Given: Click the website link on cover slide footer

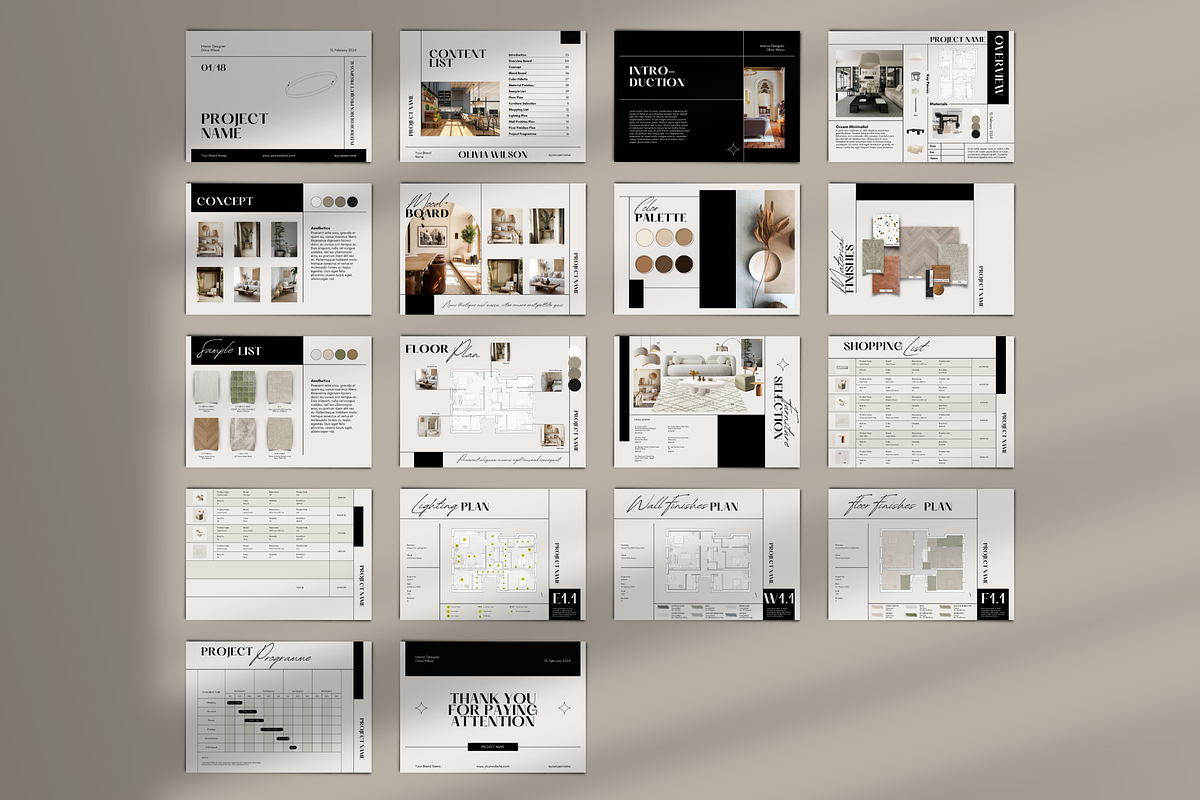Looking at the screenshot, I should pyautogui.click(x=279, y=155).
